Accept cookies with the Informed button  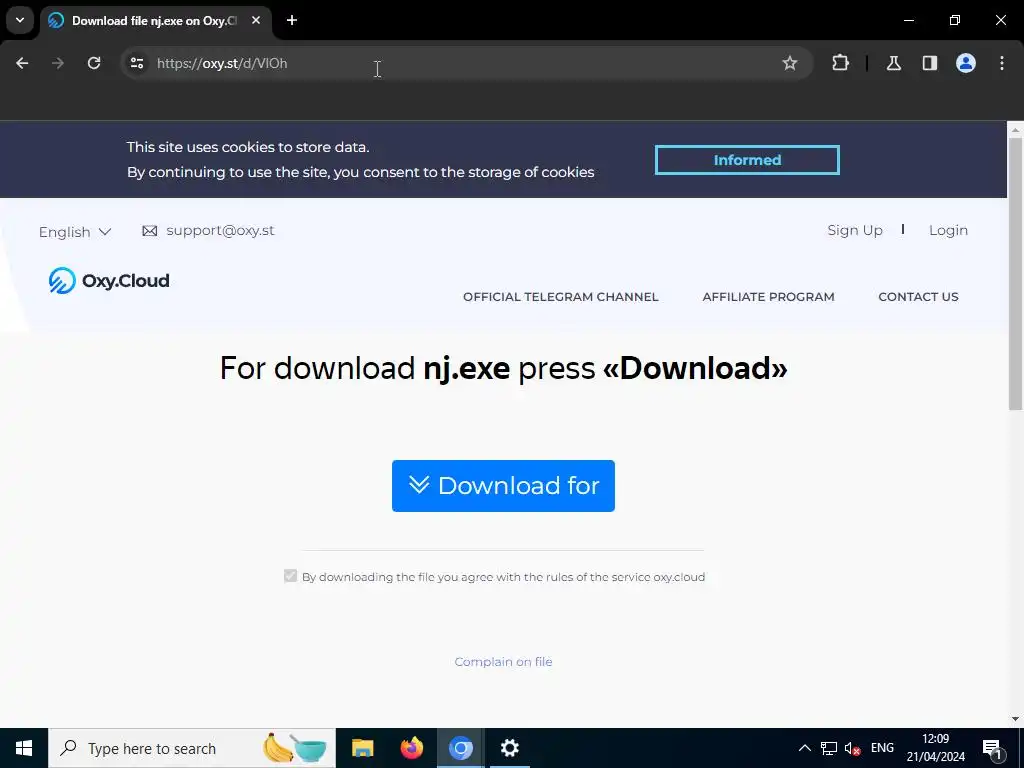point(747,160)
